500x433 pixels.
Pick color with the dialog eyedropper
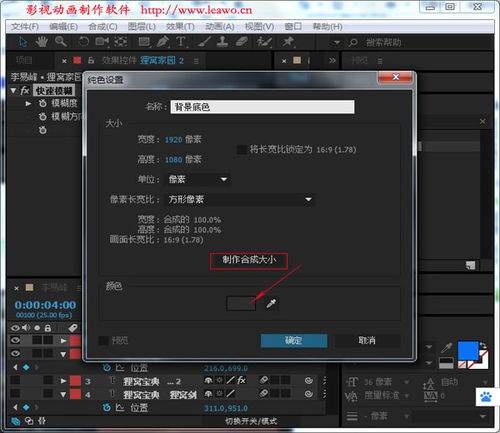point(271,303)
